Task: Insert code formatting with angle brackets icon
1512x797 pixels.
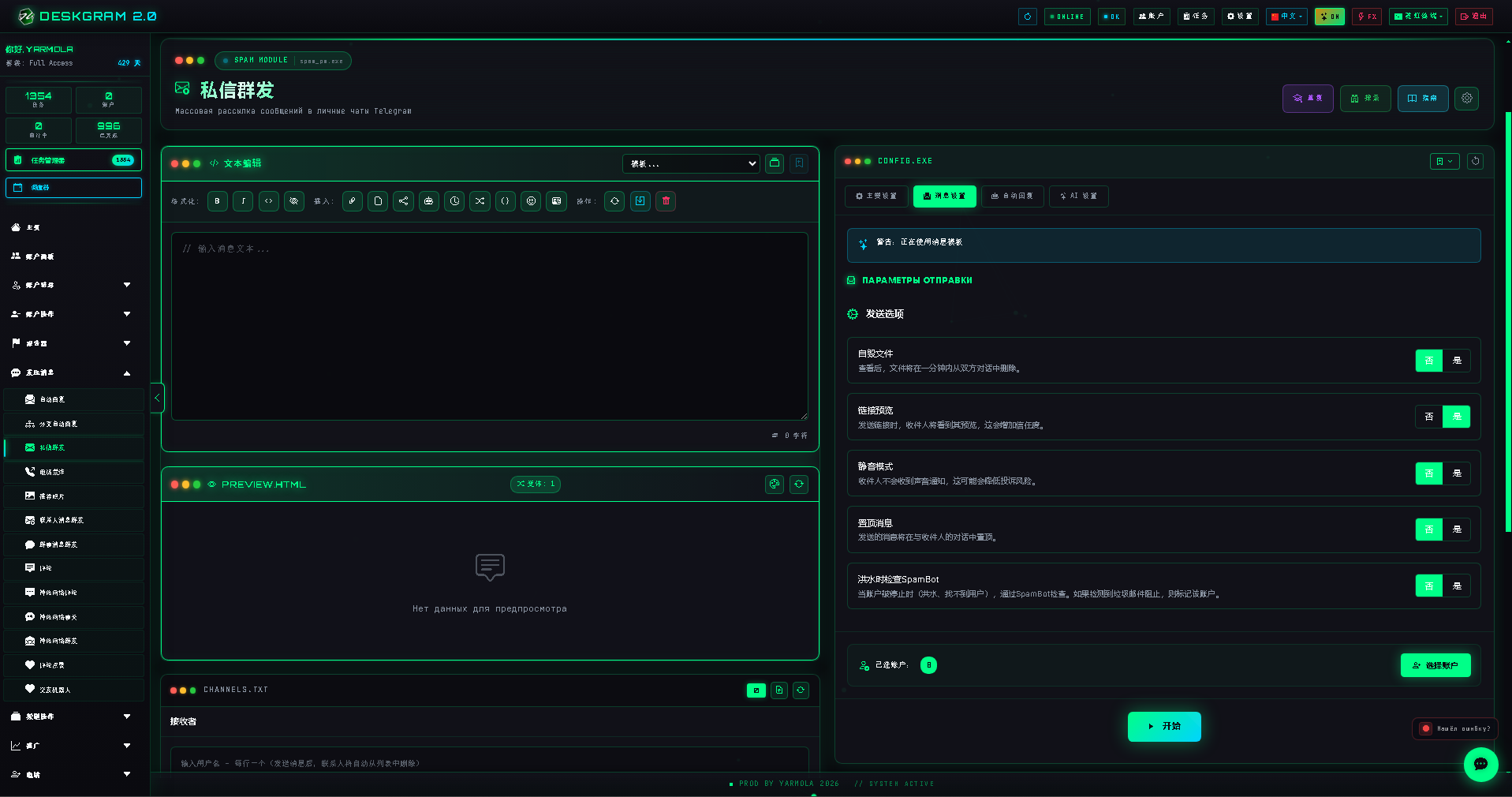Action: (269, 201)
